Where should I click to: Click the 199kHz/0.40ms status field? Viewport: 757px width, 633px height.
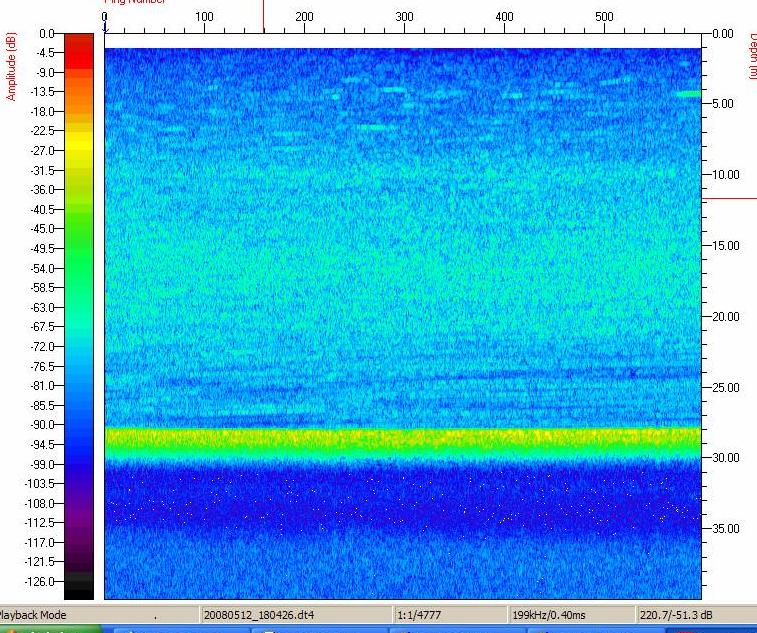(x=545, y=615)
